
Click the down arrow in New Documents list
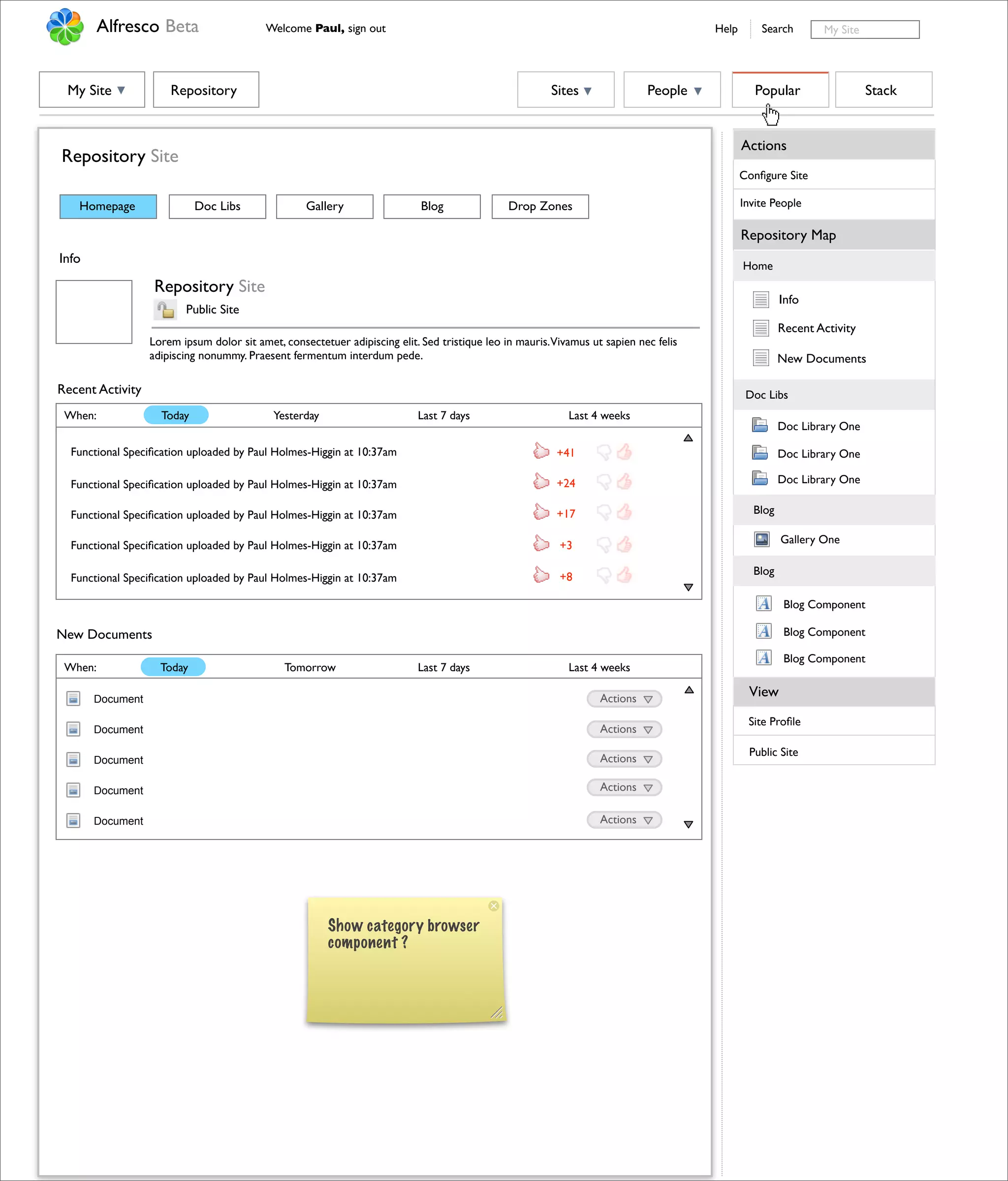(688, 824)
